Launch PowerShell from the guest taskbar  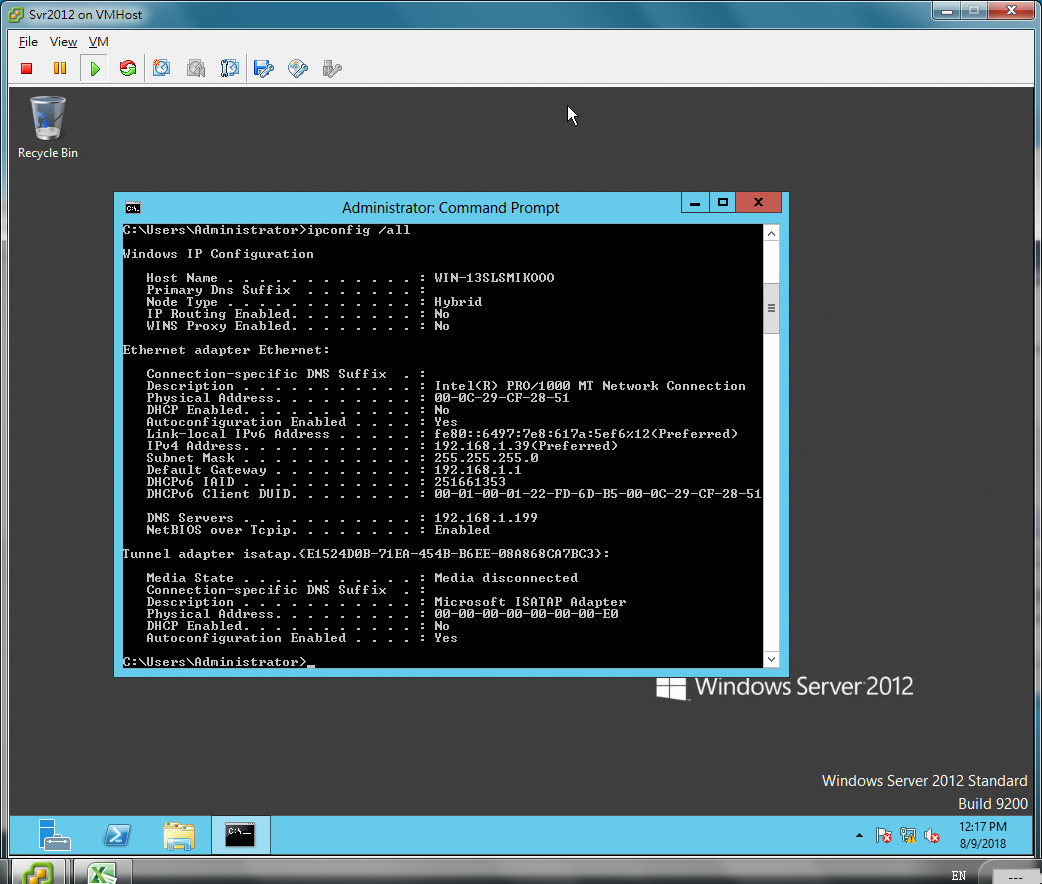[117, 835]
